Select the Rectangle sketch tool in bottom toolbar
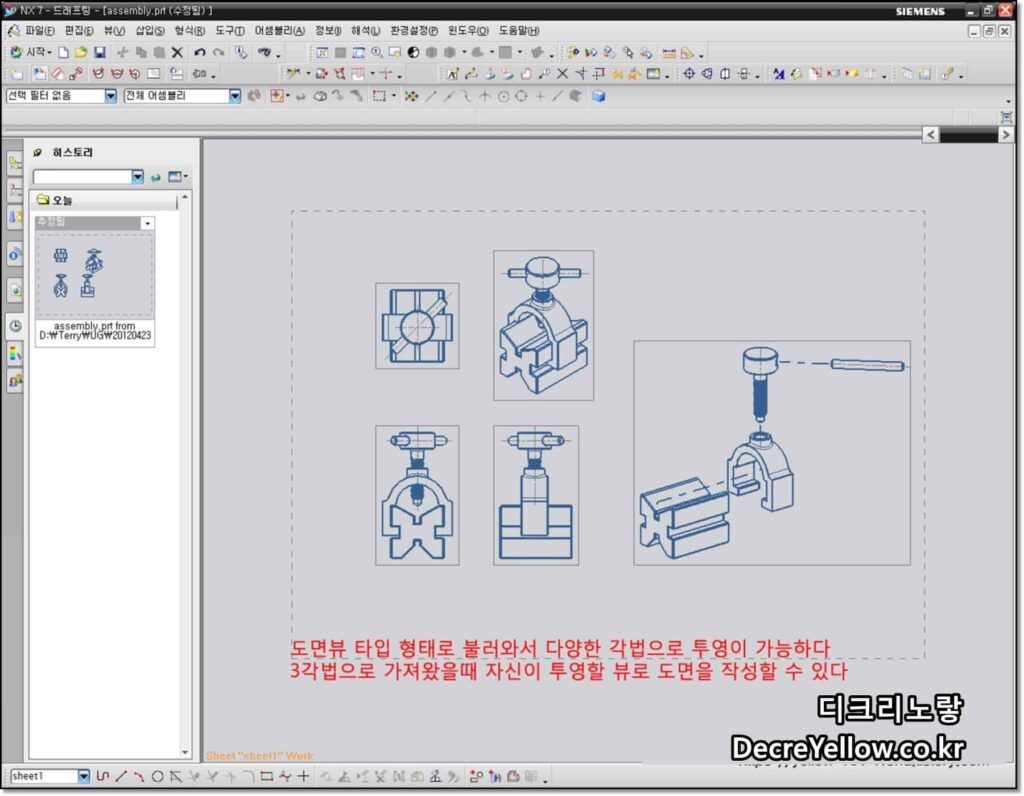 coord(266,776)
